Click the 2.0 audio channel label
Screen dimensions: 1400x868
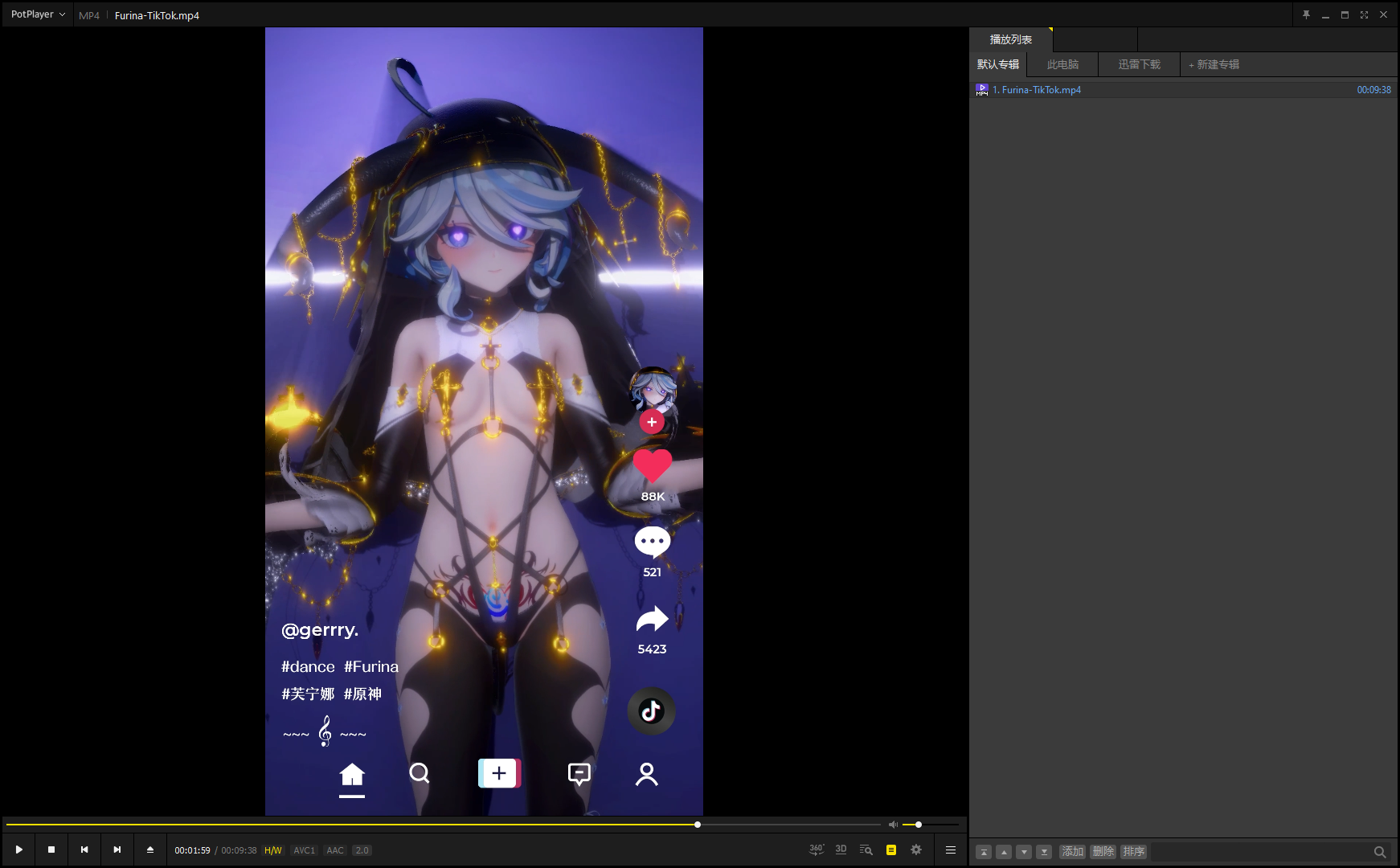tap(362, 850)
